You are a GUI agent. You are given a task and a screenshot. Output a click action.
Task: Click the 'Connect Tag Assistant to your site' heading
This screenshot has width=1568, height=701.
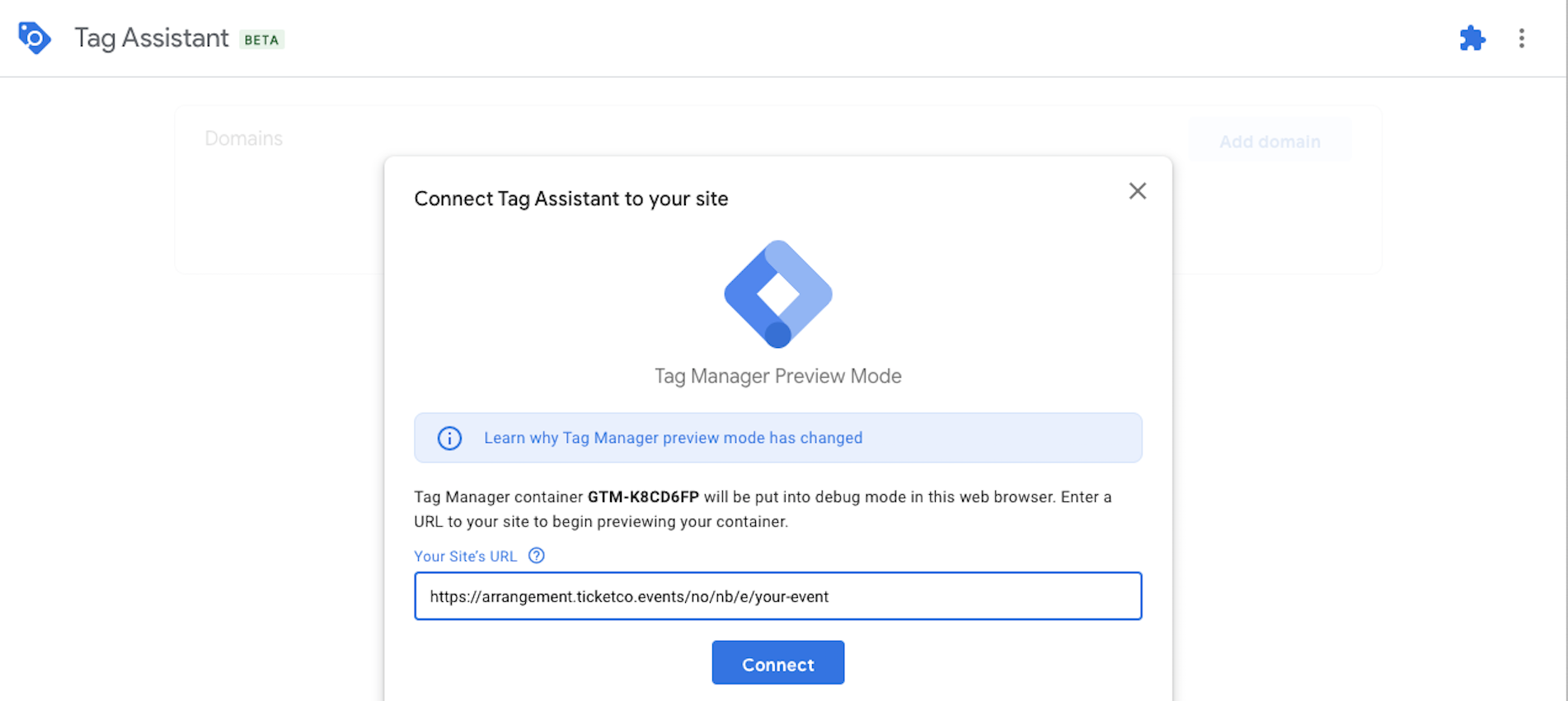pyautogui.click(x=571, y=199)
